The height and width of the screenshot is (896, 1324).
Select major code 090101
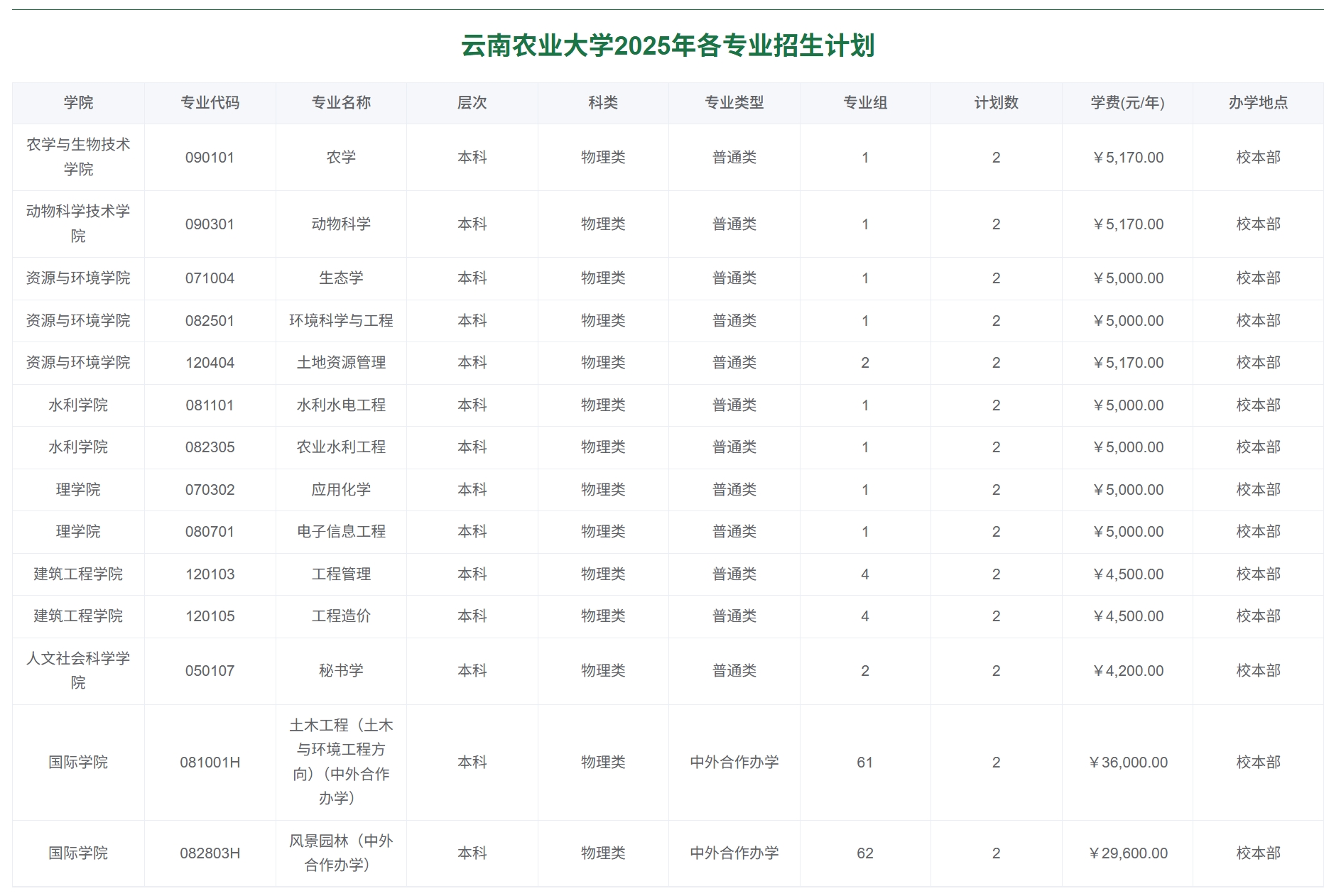coord(210,158)
